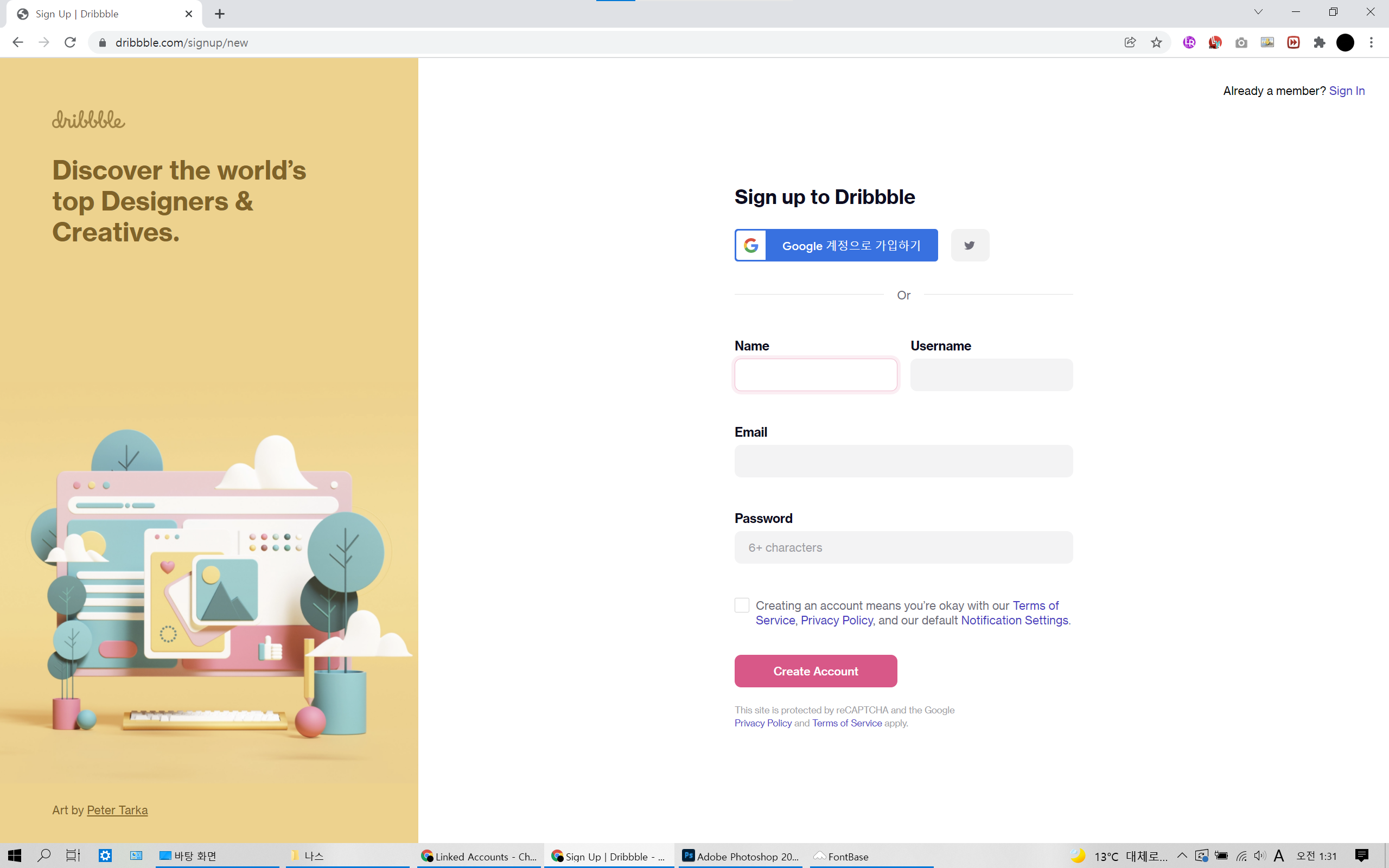Sign up with the Google account button
This screenshot has width=1389, height=868.
(x=836, y=245)
